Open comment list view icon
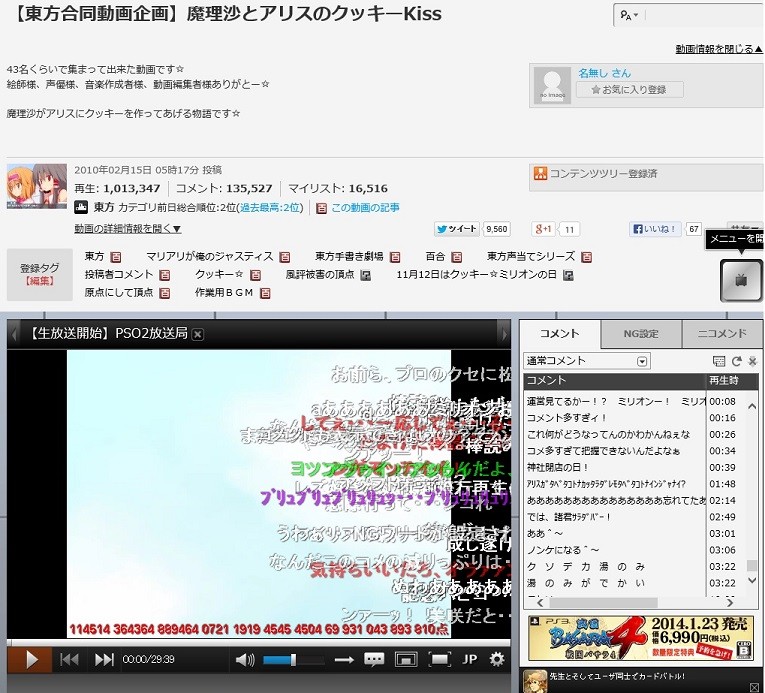The width and height of the screenshot is (765, 693). pos(719,361)
